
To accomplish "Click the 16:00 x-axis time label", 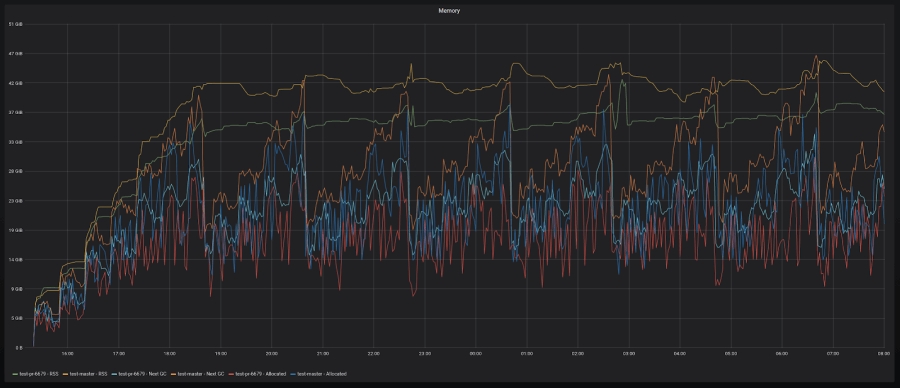I will [x=67, y=354].
